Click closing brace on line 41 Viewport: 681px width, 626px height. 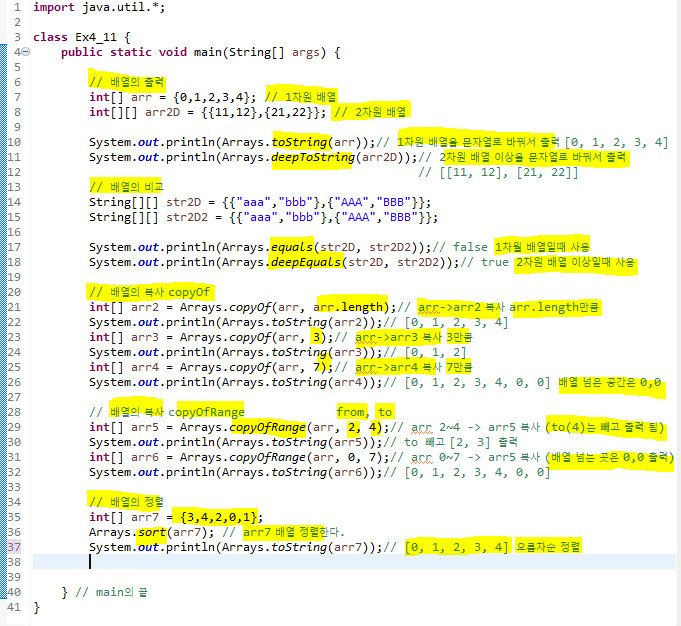point(36,607)
